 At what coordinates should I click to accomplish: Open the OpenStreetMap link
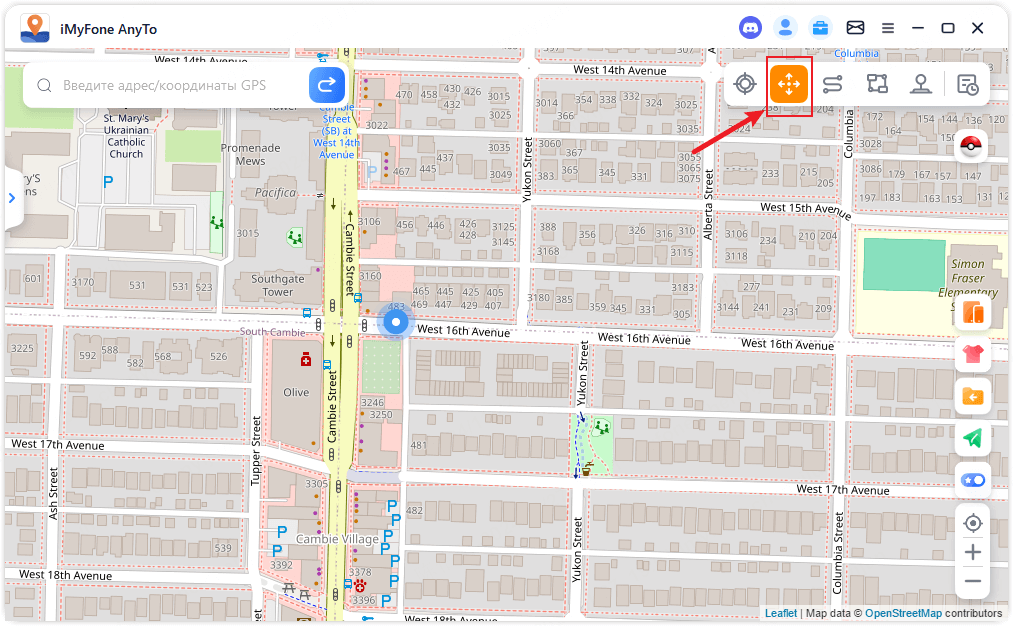click(x=903, y=613)
